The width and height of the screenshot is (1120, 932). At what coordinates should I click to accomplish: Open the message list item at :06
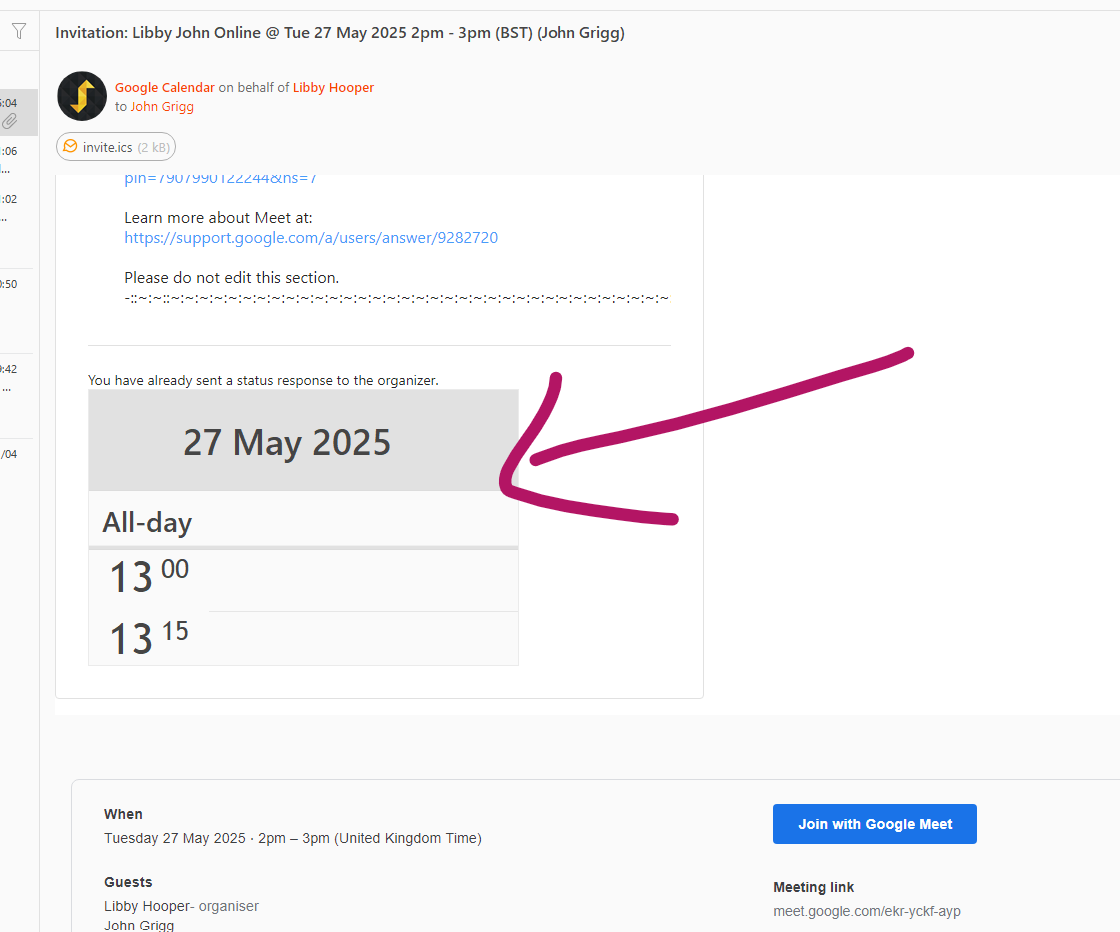[19, 161]
